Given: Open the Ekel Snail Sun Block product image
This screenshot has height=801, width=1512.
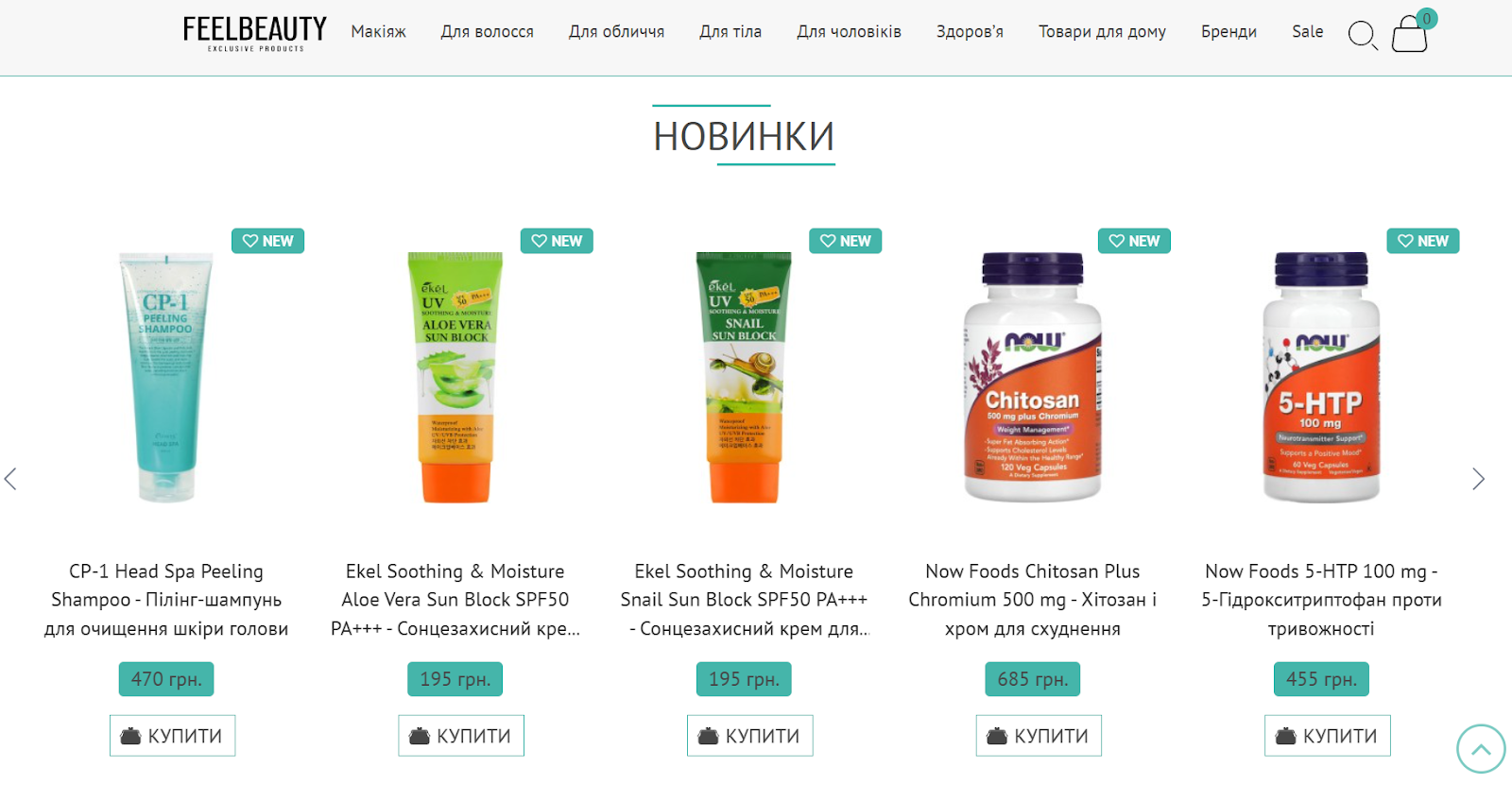Looking at the screenshot, I should tap(744, 377).
